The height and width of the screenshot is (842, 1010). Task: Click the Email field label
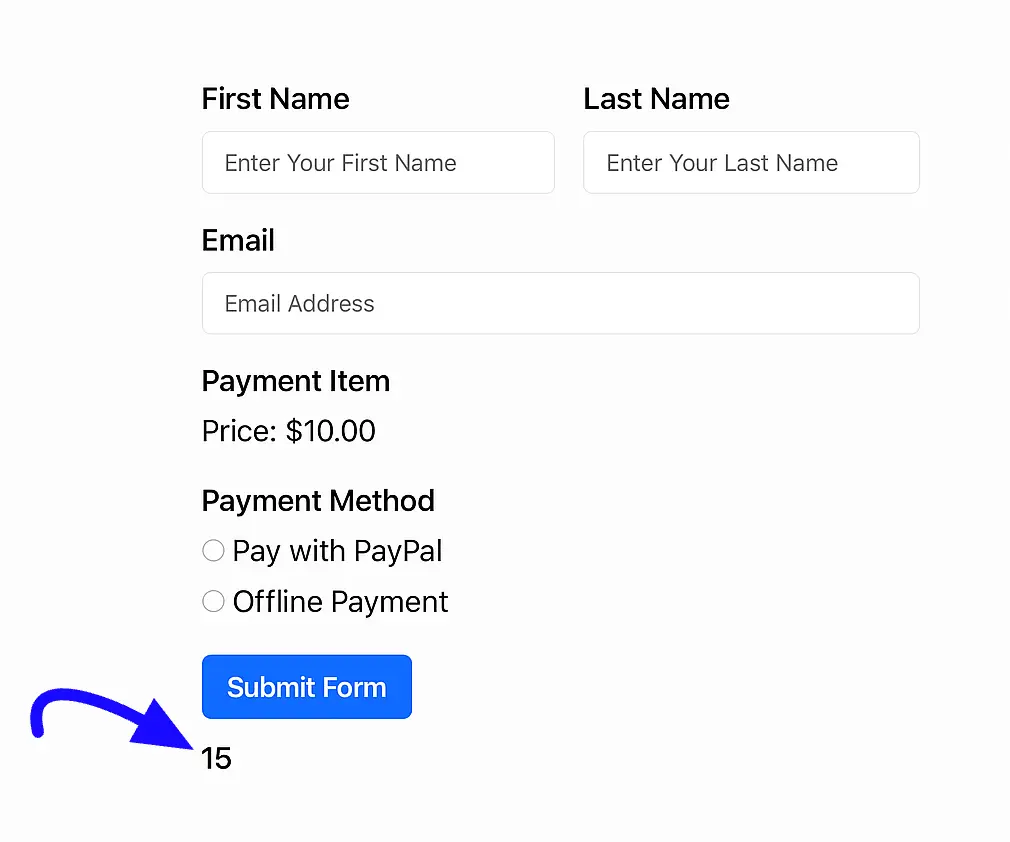point(238,240)
